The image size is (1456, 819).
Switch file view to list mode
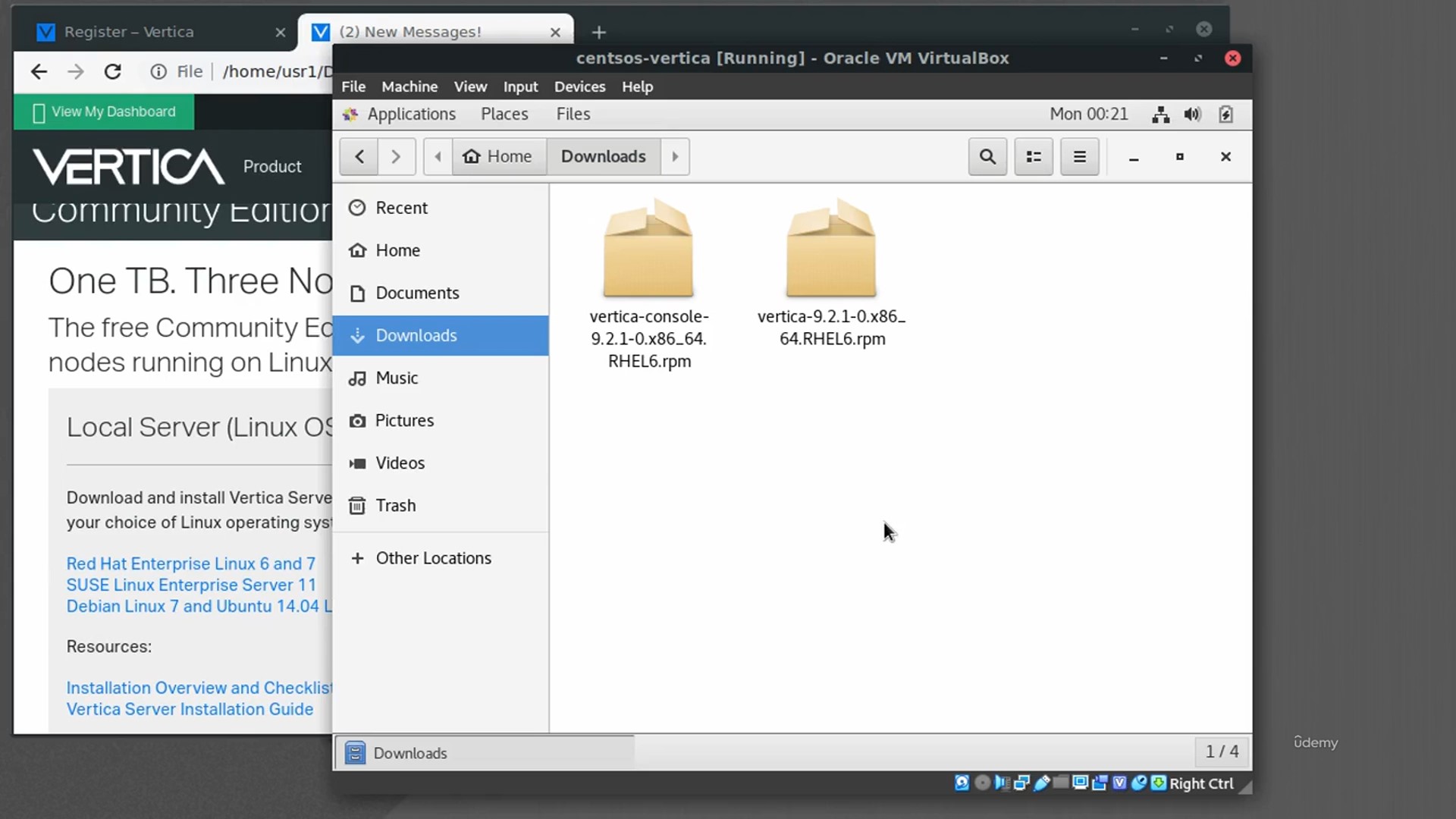[x=1034, y=156]
